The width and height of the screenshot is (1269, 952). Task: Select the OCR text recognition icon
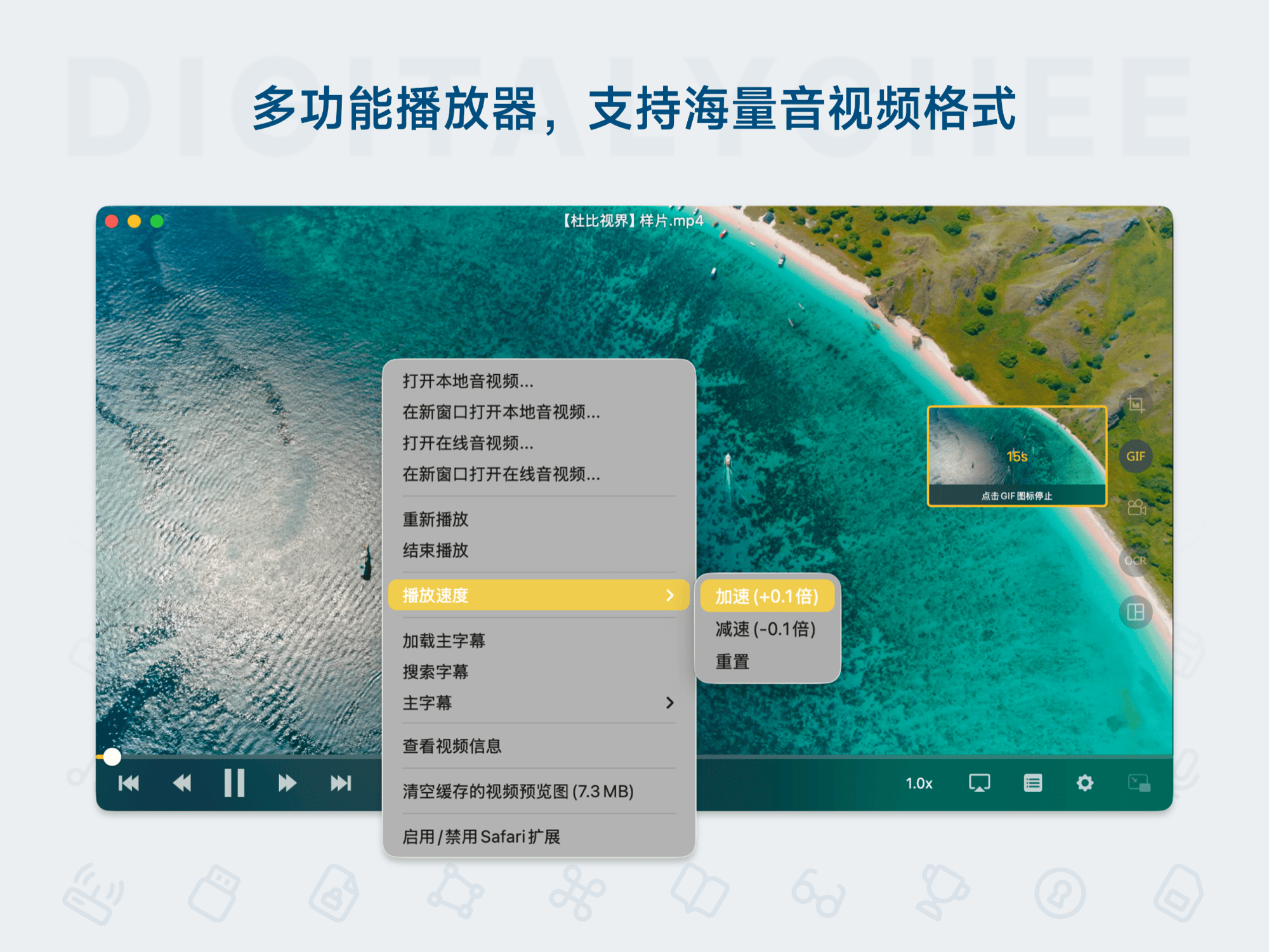click(1135, 559)
